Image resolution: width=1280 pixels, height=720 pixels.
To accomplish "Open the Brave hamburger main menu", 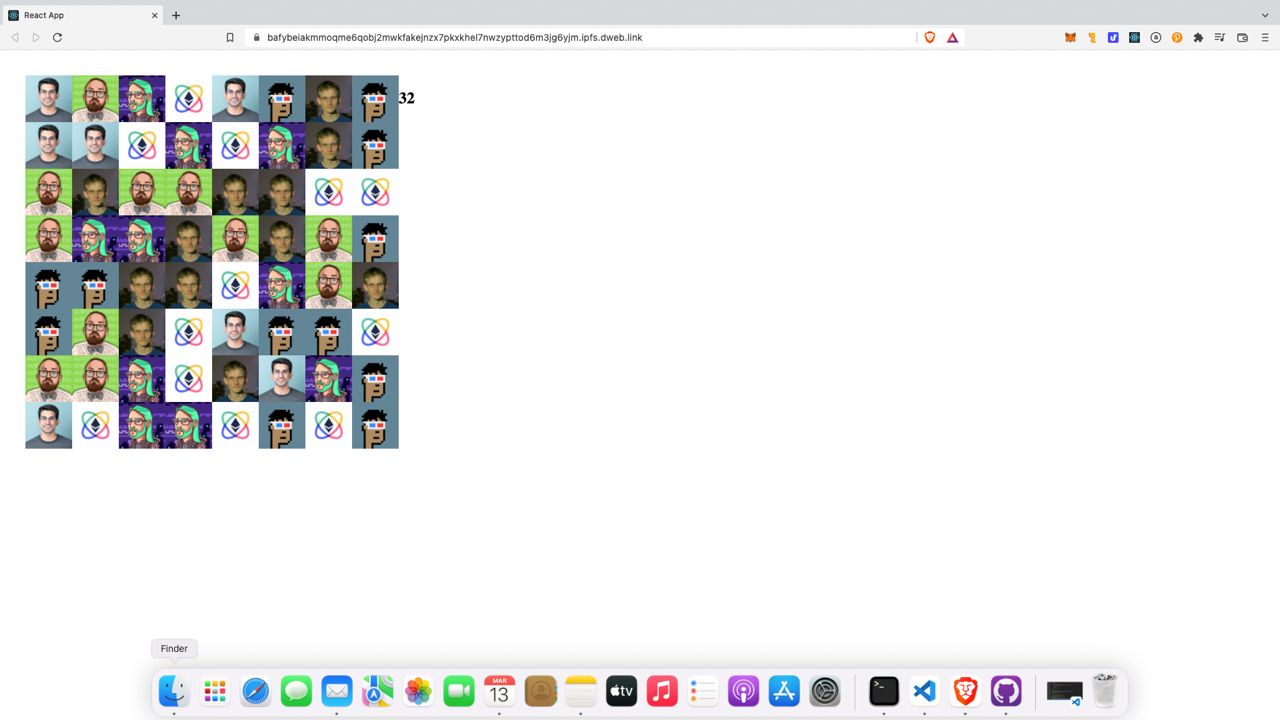I will point(1265,37).
